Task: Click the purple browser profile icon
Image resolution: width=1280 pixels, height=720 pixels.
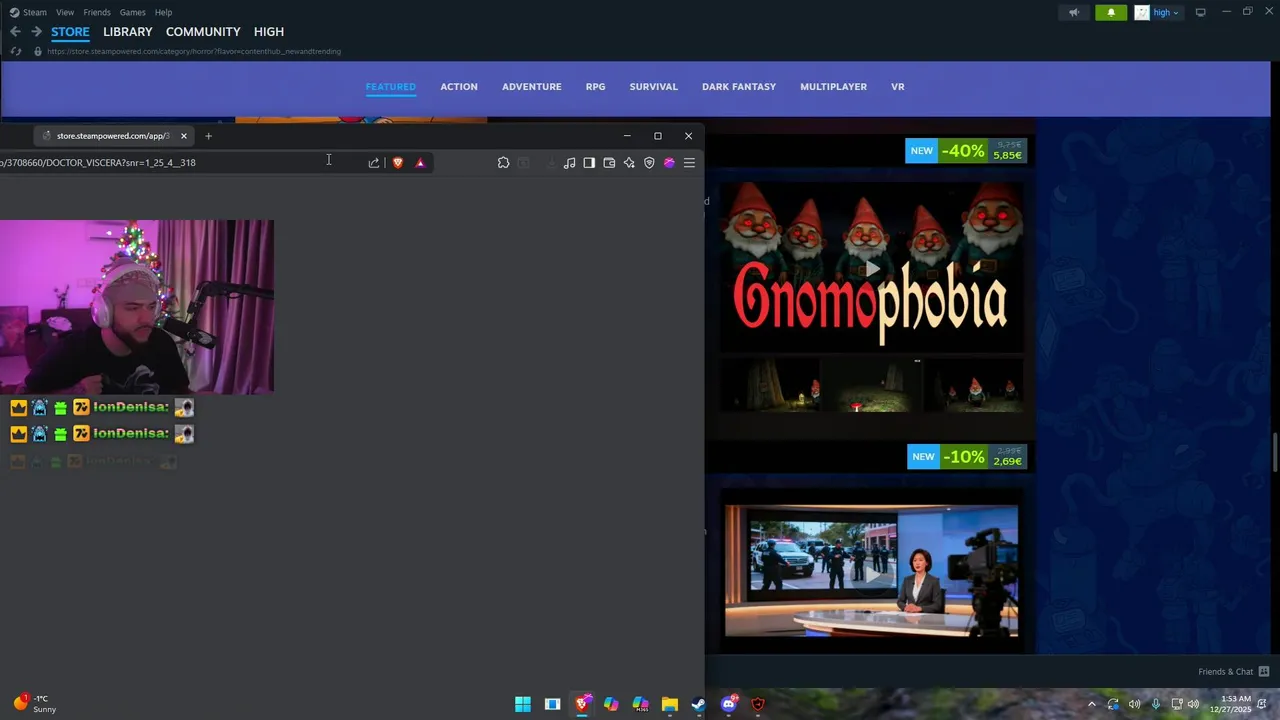Action: 669,163
